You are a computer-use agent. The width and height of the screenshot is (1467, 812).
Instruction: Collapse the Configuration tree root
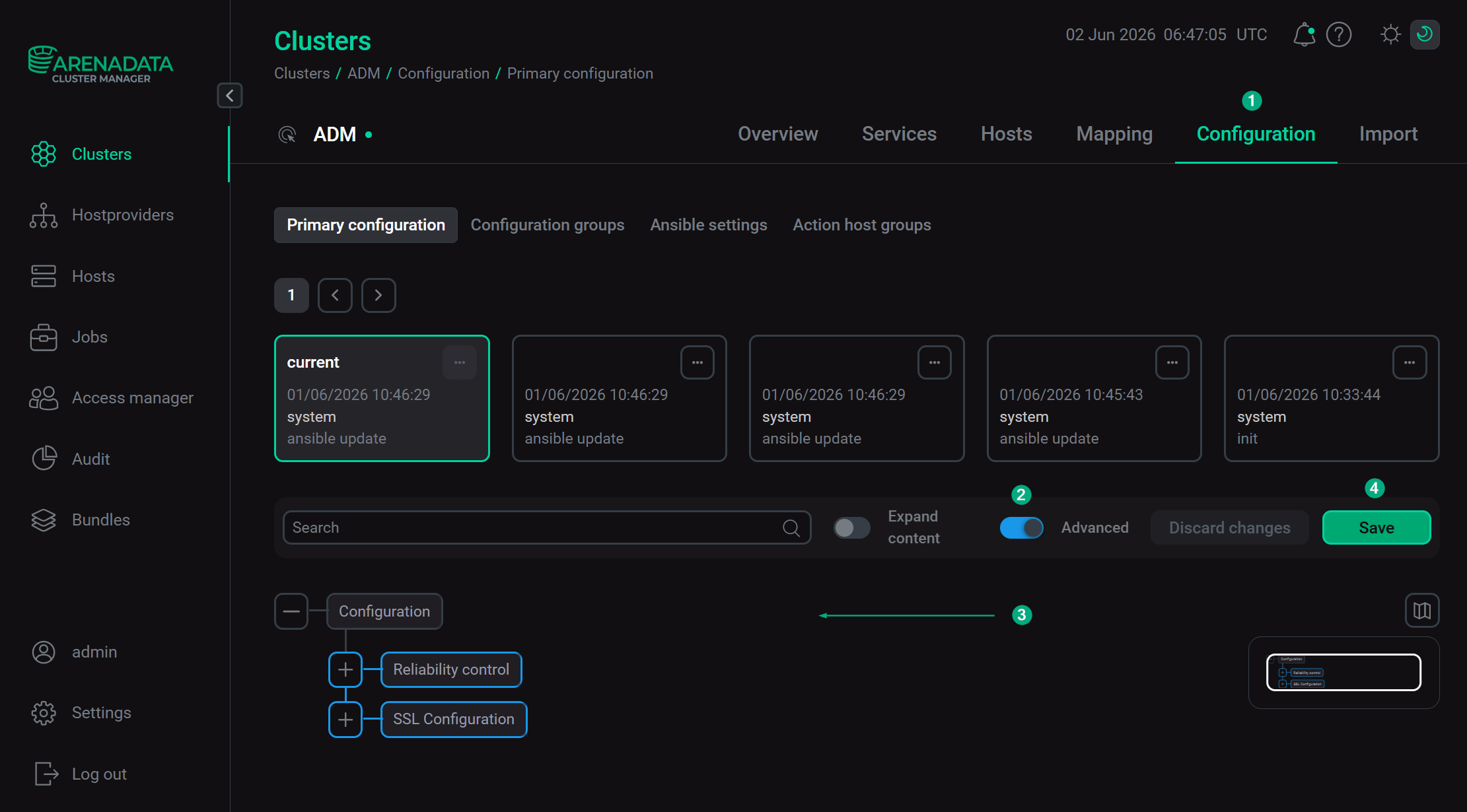click(291, 611)
